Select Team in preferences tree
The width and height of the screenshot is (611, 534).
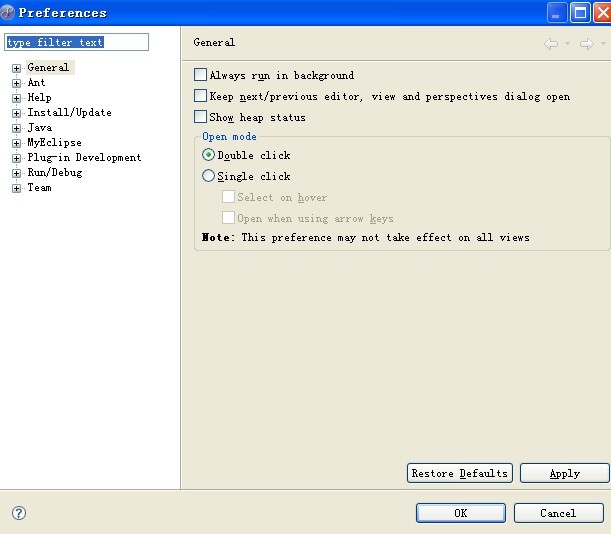(39, 187)
